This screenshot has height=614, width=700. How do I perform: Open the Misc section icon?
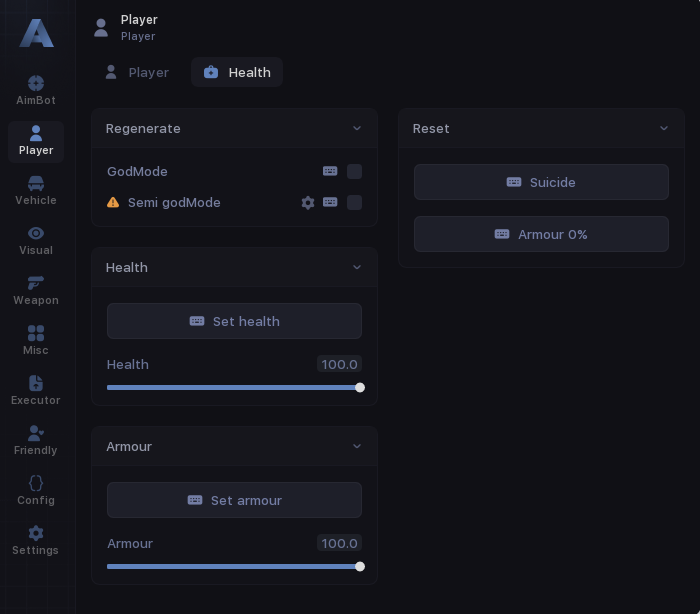[36, 334]
